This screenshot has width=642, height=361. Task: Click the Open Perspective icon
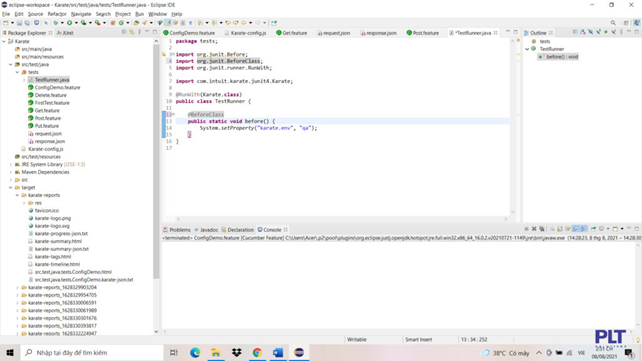pyautogui.click(x=626, y=23)
